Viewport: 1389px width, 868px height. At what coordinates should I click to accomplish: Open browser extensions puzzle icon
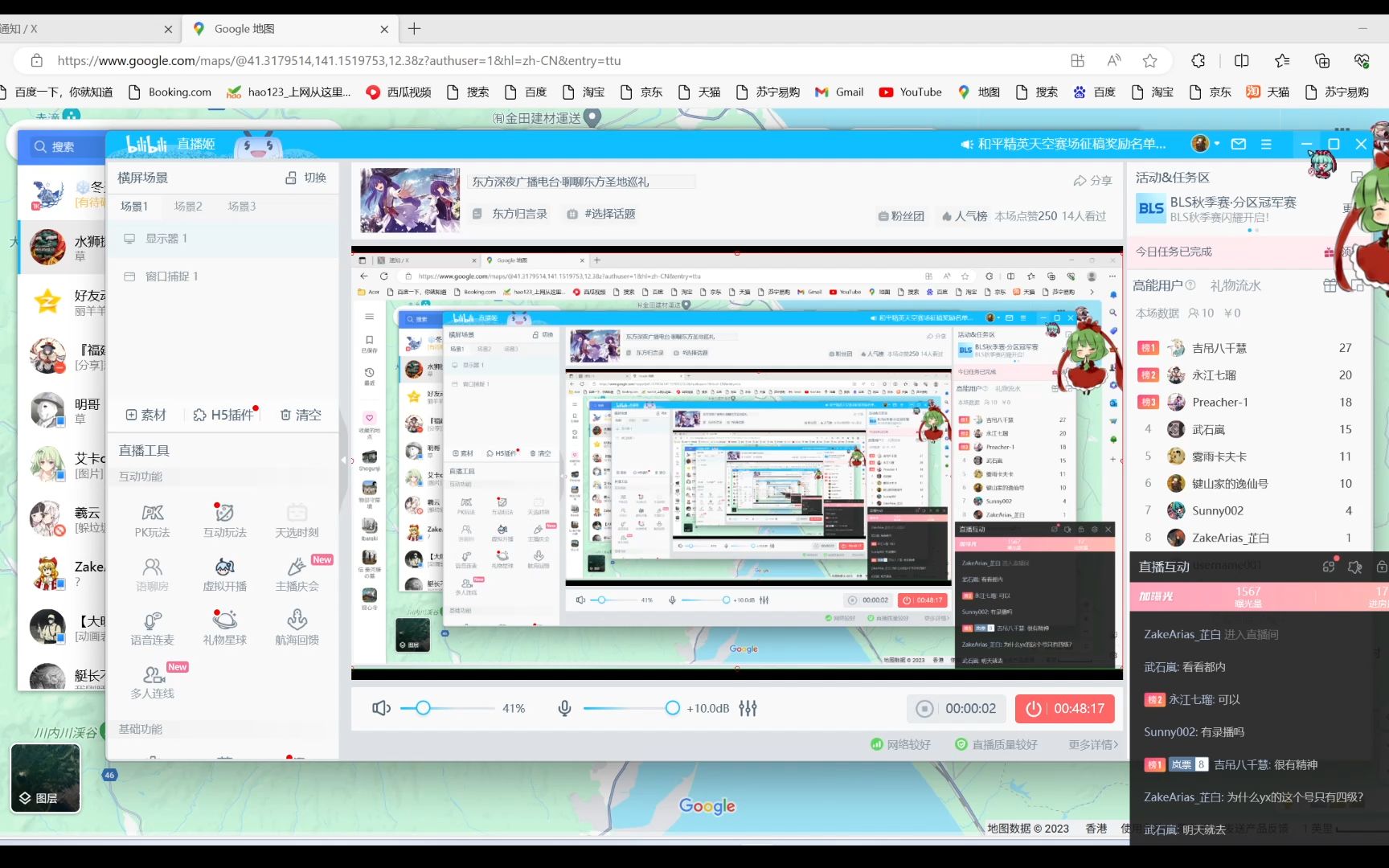coord(1198,60)
